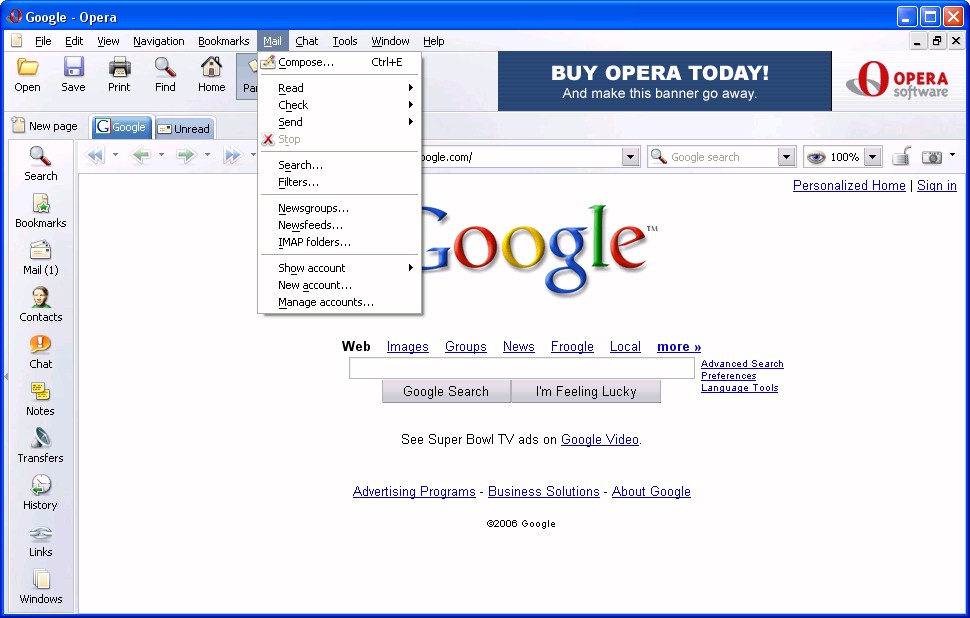
Task: Click I'm Feeling Lucky button
Action: [586, 392]
